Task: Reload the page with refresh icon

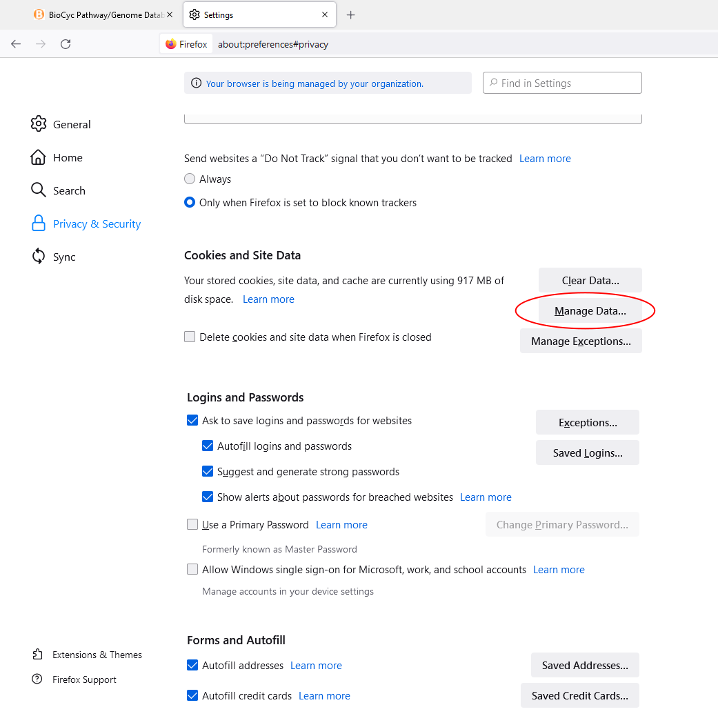Action: tap(65, 44)
